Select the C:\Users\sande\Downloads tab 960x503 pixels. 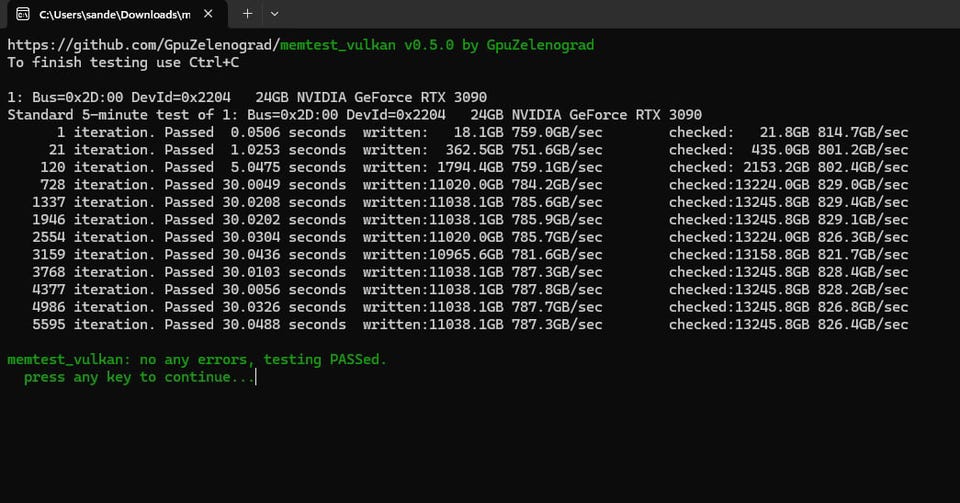coord(116,14)
